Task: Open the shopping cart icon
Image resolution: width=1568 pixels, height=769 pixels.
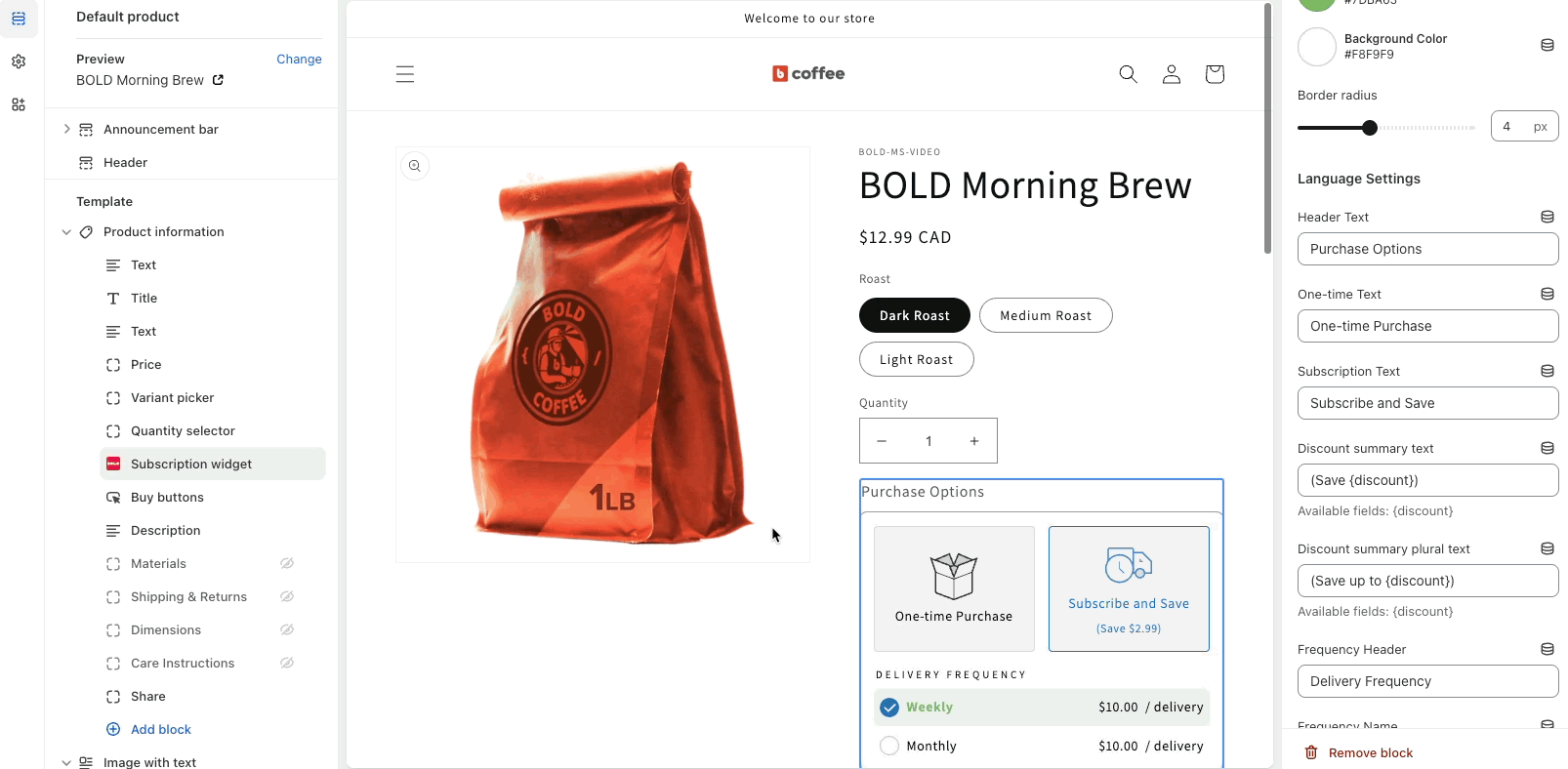Action: pyautogui.click(x=1215, y=74)
